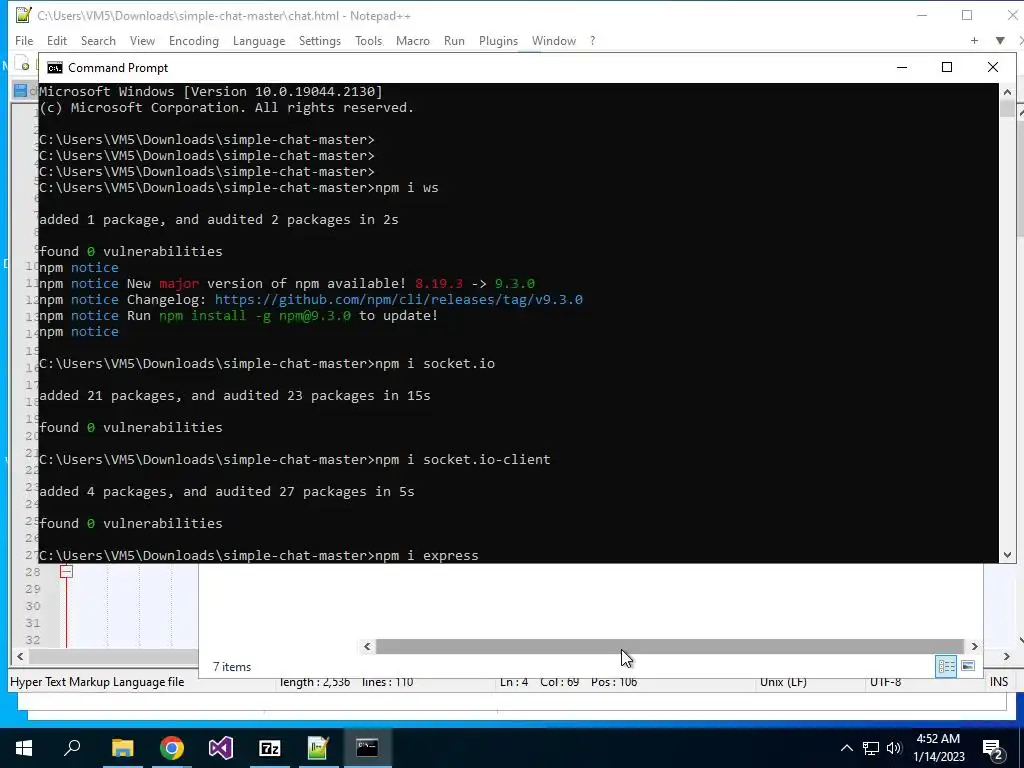Click line number 30 in Notepad++ margin
Screen dimensions: 1024x768
pyautogui.click(x=33, y=606)
